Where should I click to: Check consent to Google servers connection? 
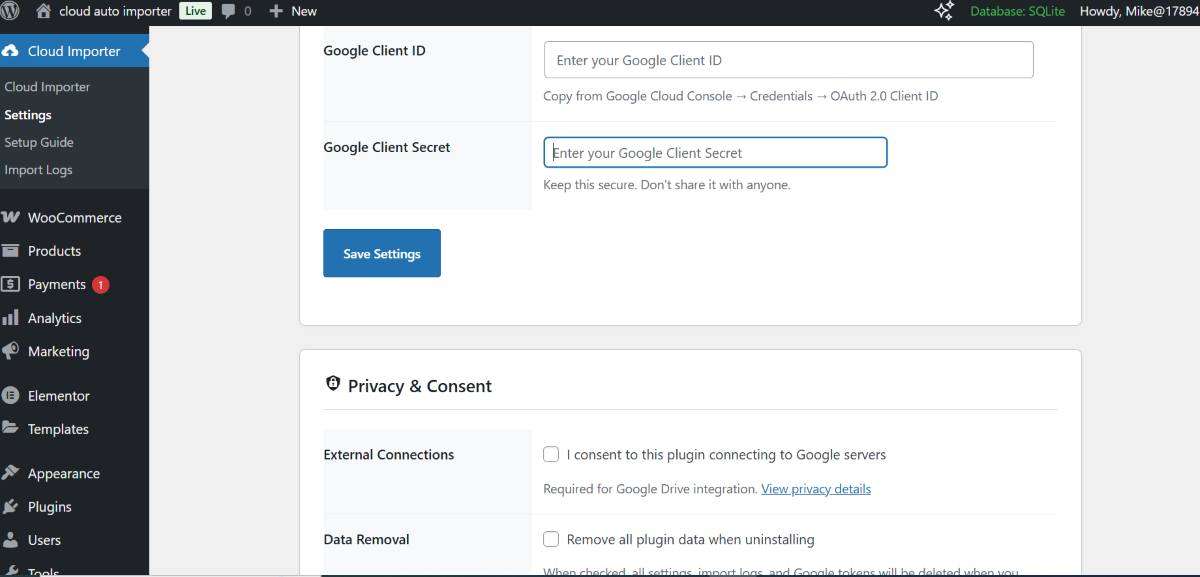tap(551, 454)
